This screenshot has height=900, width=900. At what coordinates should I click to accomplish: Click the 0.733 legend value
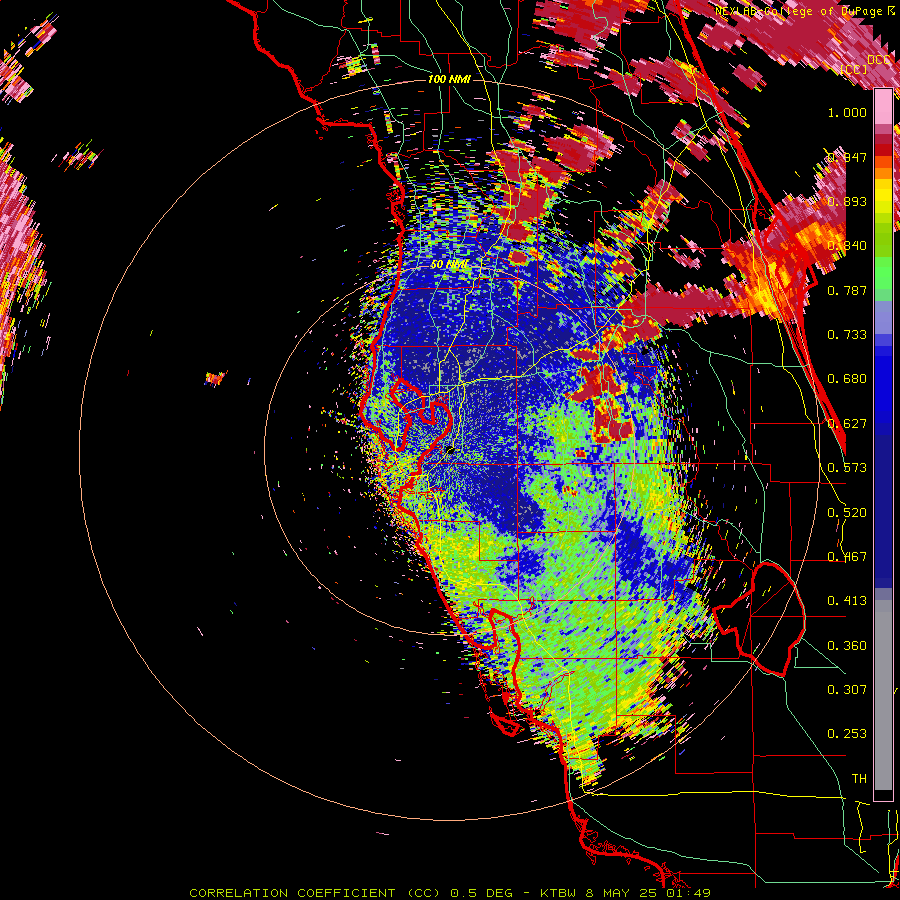click(847, 335)
